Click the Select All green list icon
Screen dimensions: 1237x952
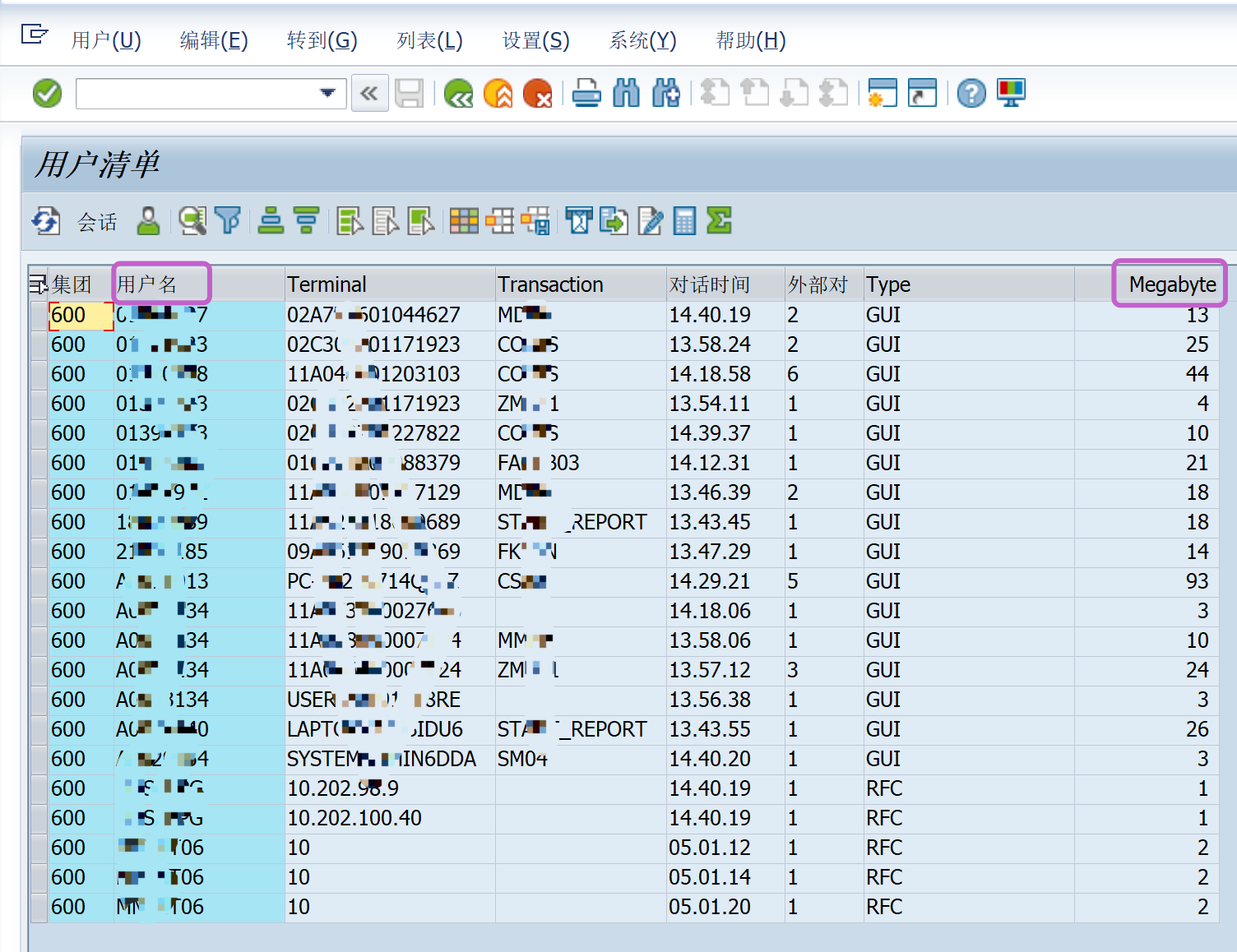[x=350, y=221]
